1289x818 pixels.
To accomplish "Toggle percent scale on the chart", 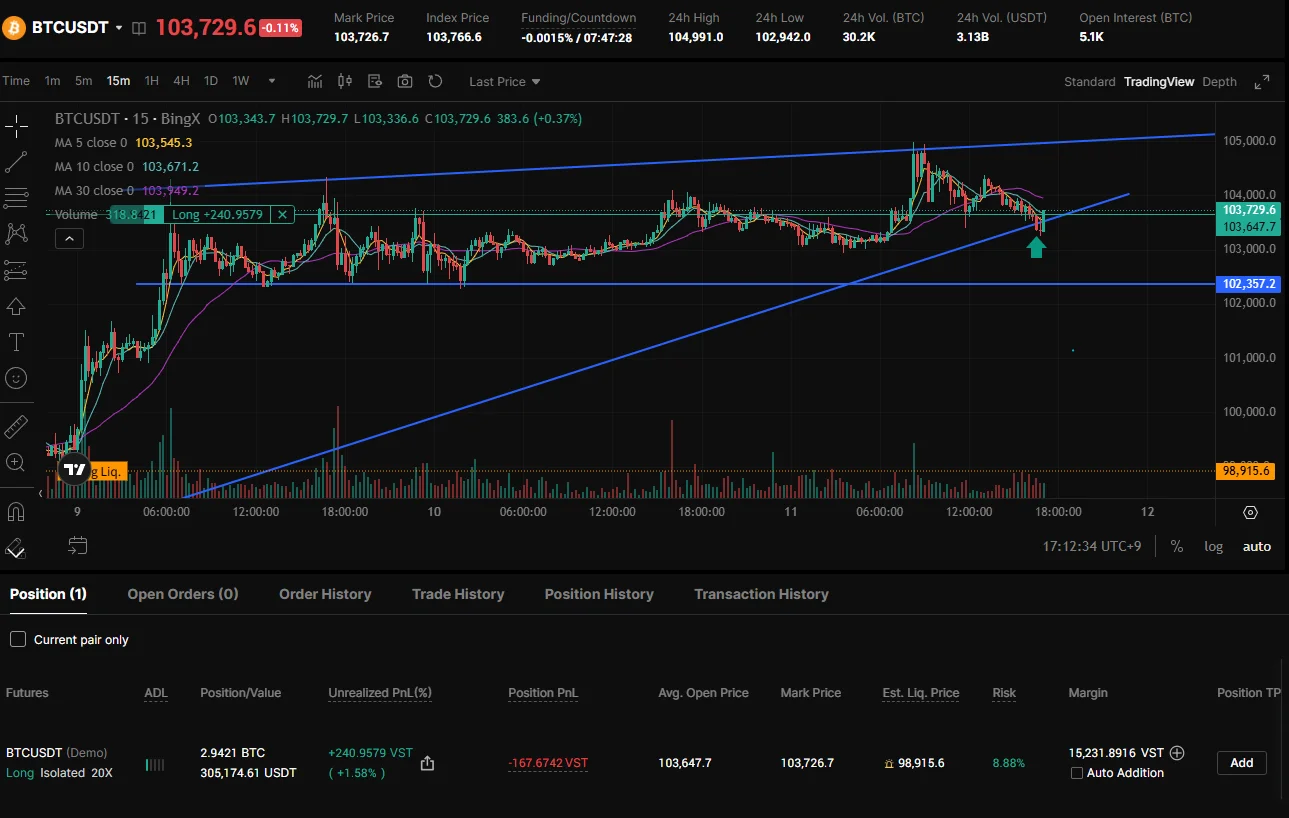I will (1177, 546).
